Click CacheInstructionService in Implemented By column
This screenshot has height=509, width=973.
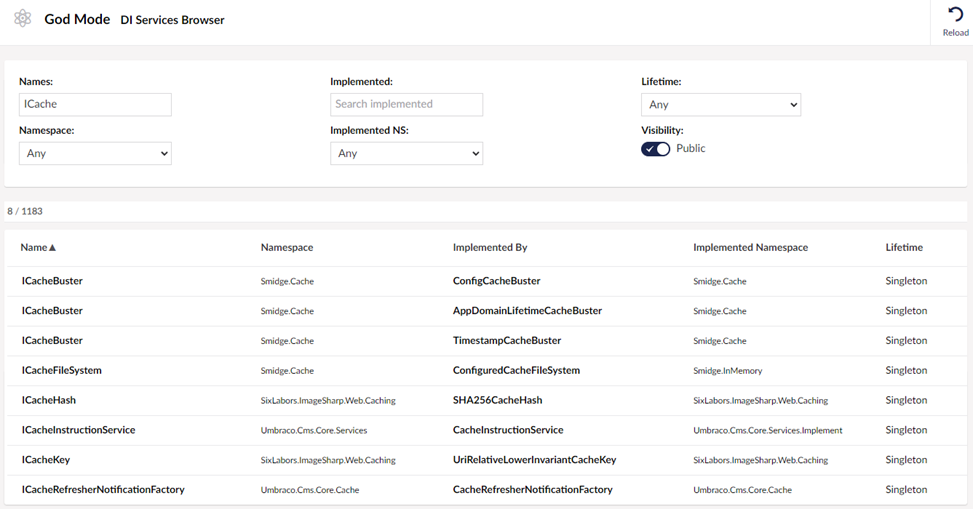coord(508,430)
